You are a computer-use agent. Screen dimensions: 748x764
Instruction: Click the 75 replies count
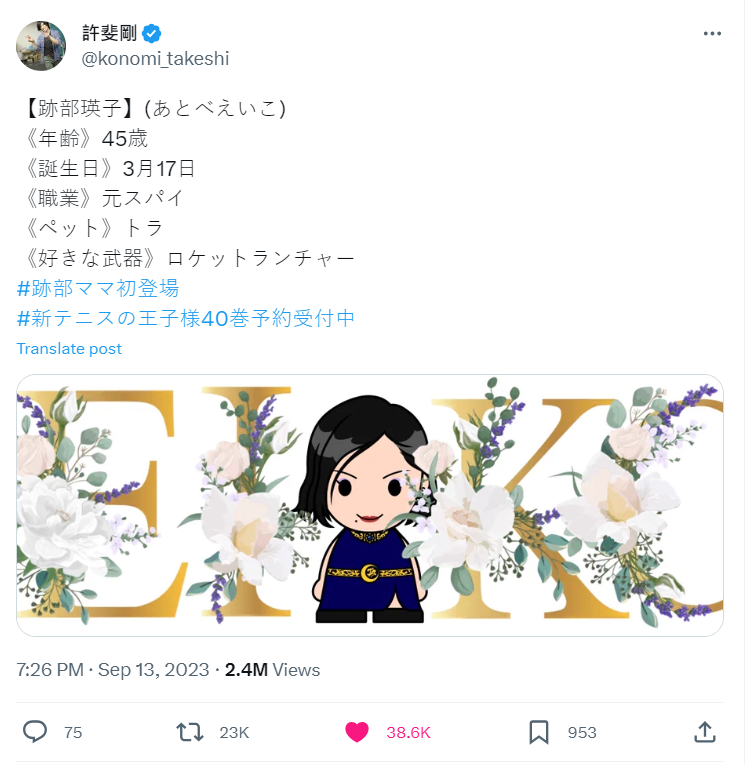point(73,733)
